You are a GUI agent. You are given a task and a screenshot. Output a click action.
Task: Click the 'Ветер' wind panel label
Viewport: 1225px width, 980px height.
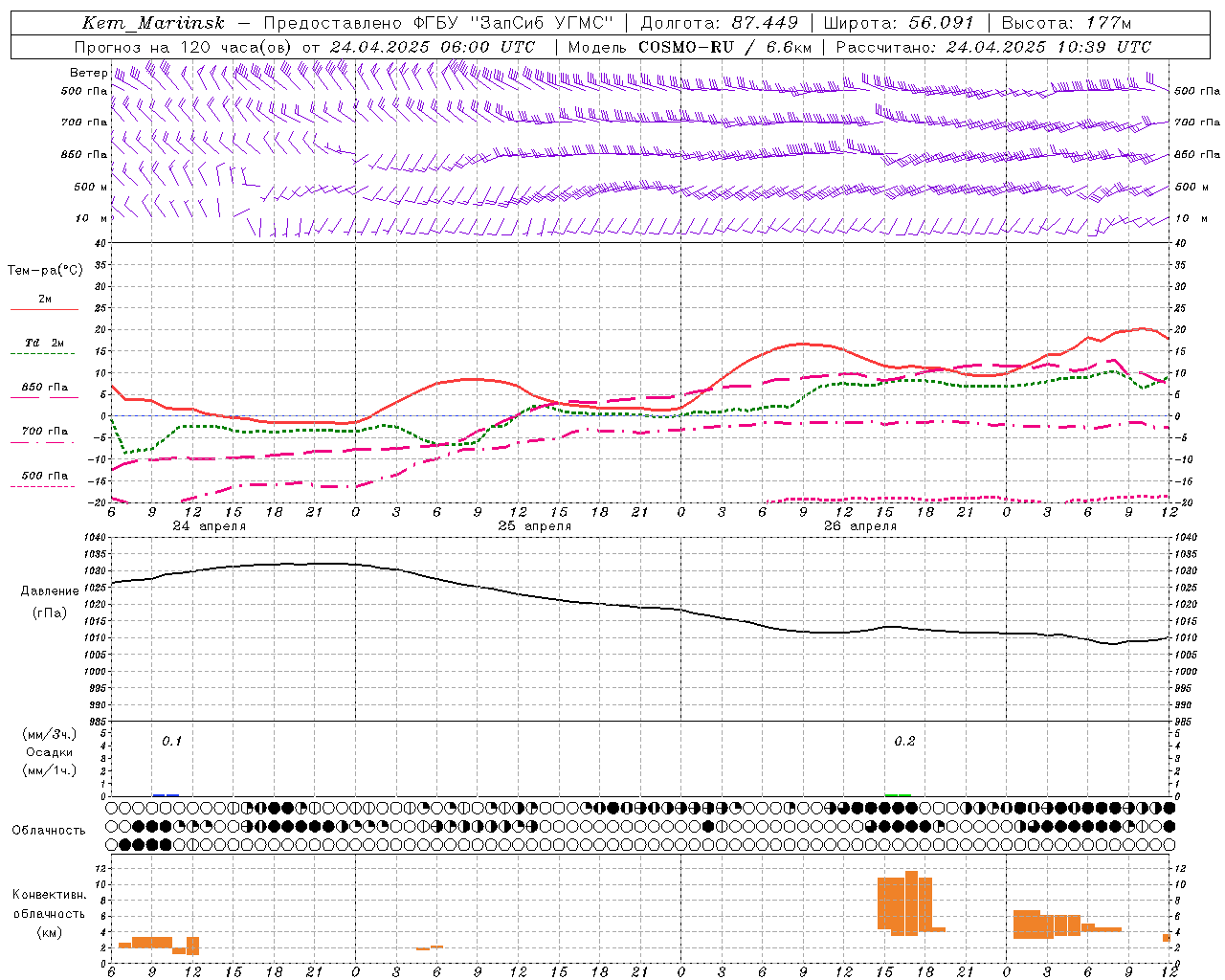(x=89, y=73)
